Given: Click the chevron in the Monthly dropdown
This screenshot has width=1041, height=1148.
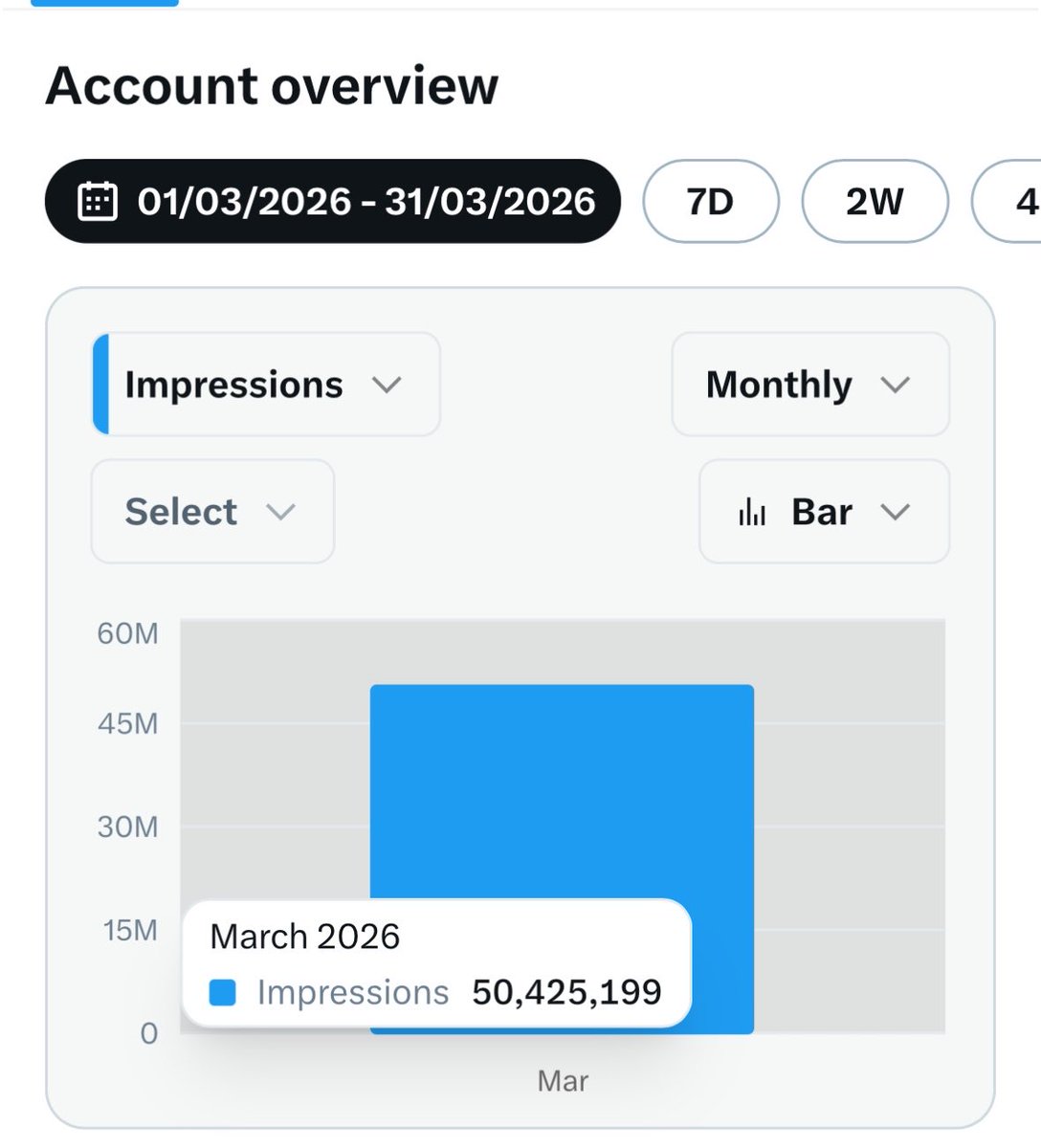Looking at the screenshot, I should [x=895, y=386].
